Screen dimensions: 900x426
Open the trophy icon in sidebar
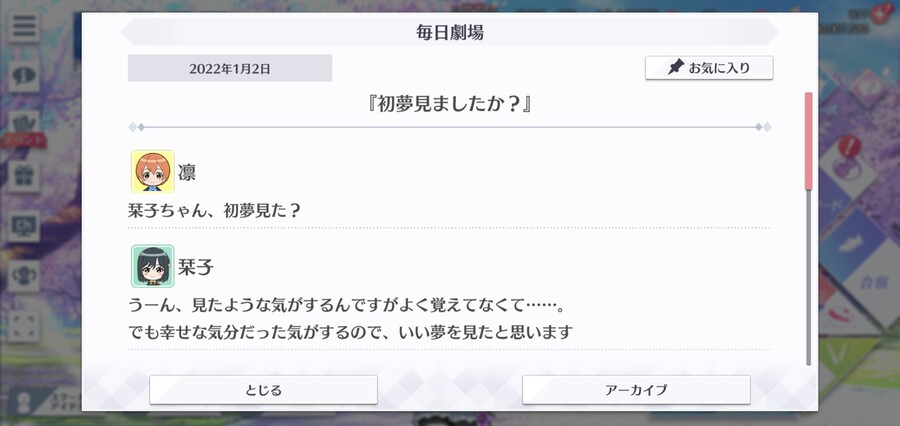[24, 276]
